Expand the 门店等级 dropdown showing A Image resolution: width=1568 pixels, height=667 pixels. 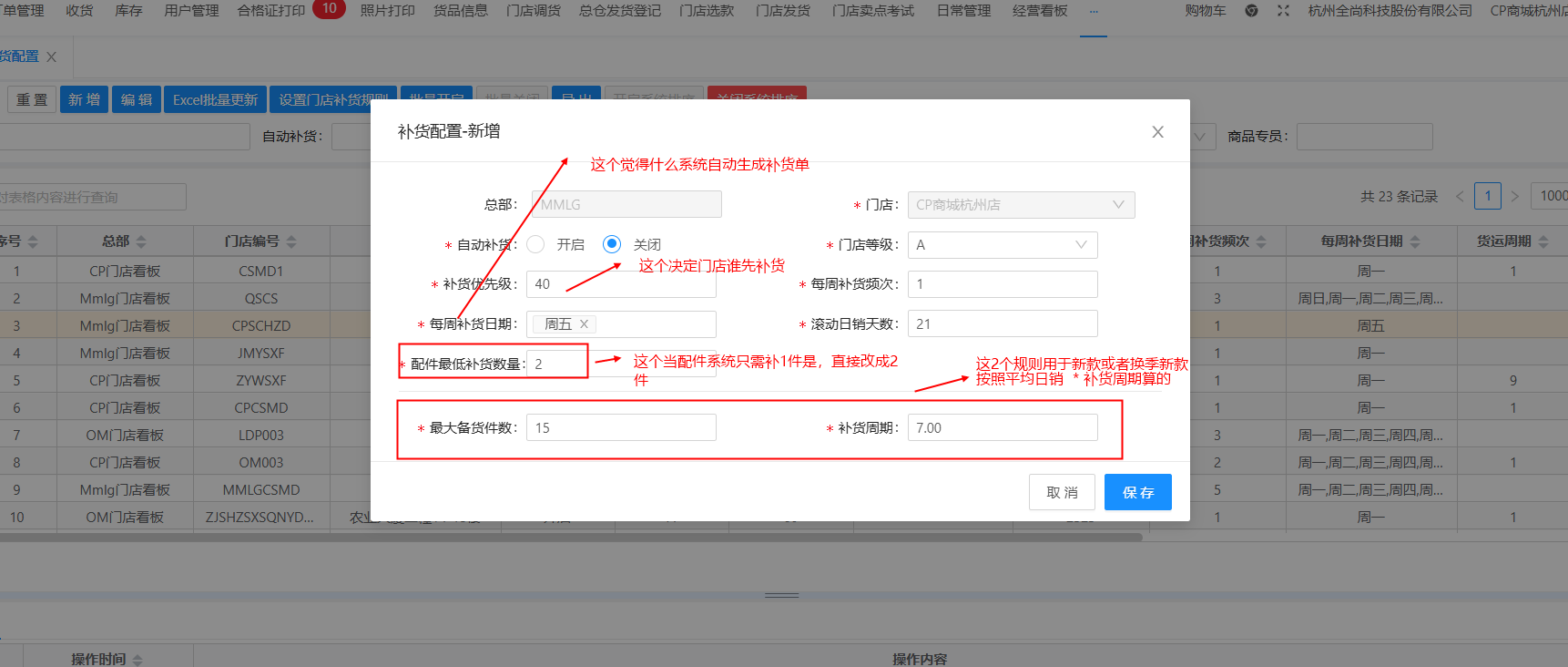[1002, 245]
